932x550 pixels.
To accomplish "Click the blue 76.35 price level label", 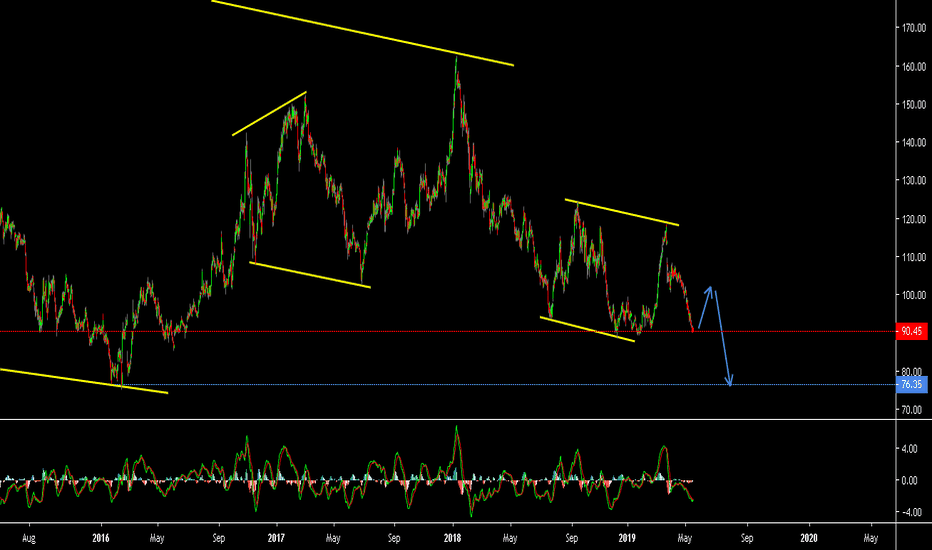I will pos(911,385).
